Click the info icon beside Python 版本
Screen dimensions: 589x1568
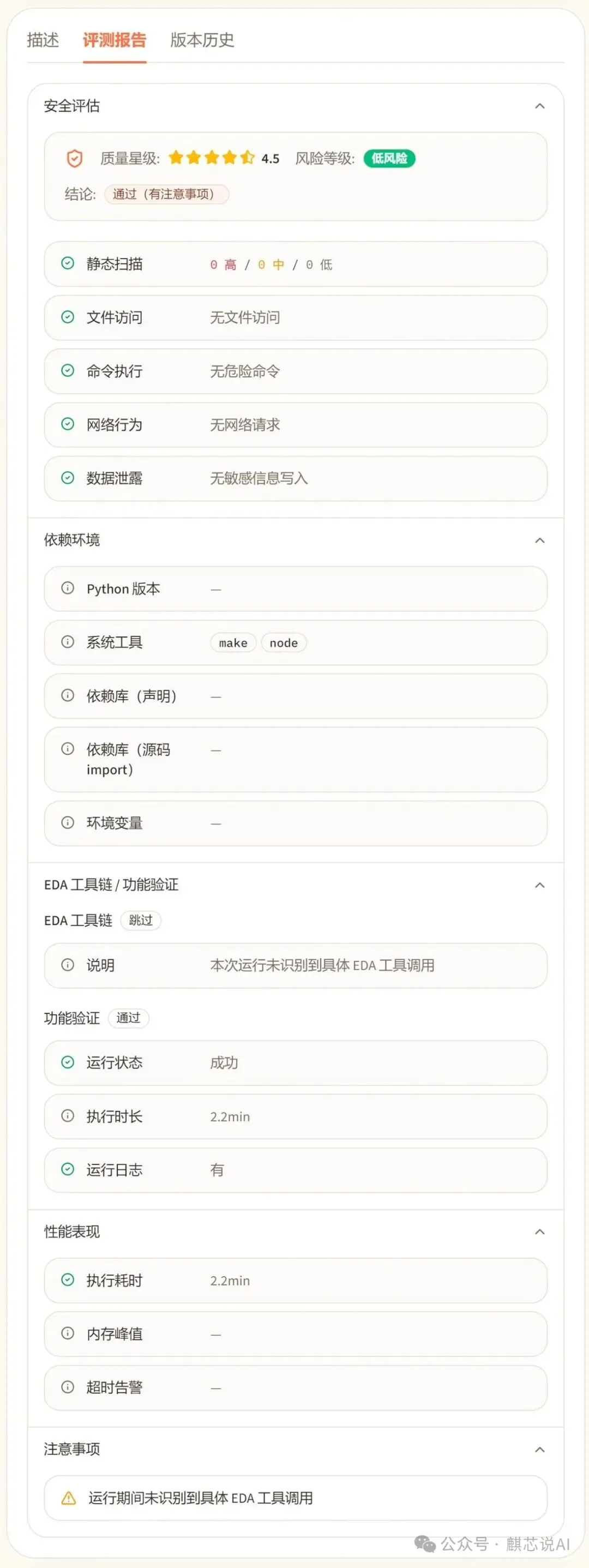pyautogui.click(x=68, y=588)
